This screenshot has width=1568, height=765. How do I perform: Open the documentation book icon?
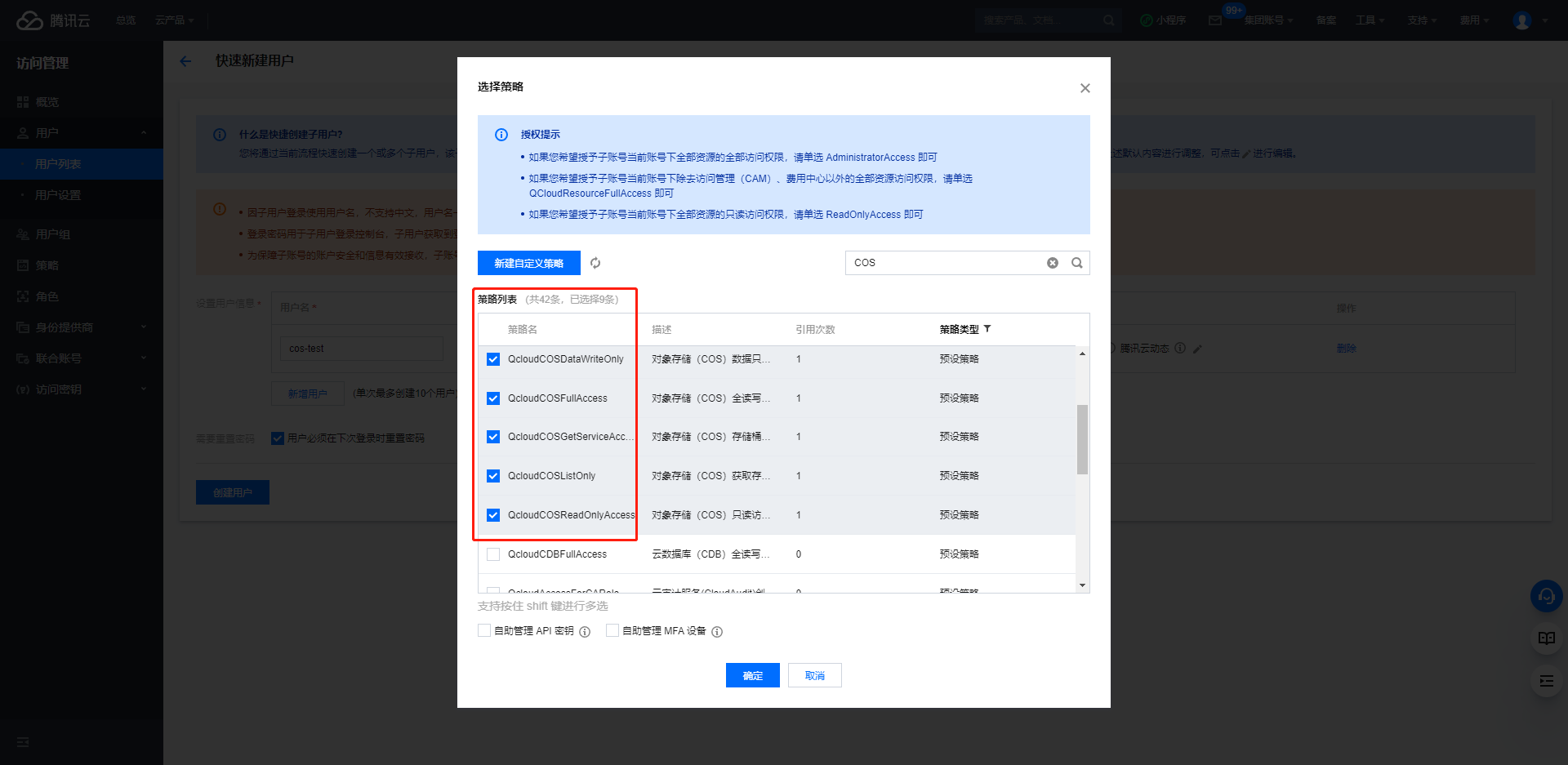[1547, 638]
